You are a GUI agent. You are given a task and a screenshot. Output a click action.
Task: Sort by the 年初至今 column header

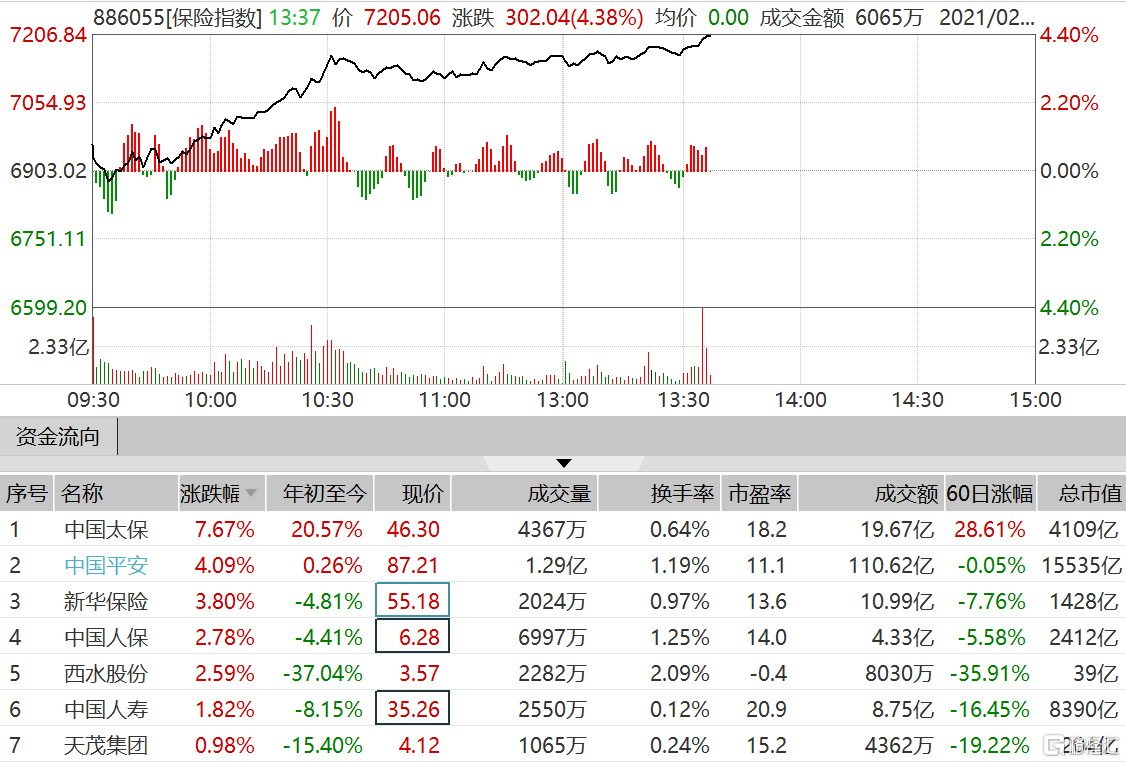point(320,493)
